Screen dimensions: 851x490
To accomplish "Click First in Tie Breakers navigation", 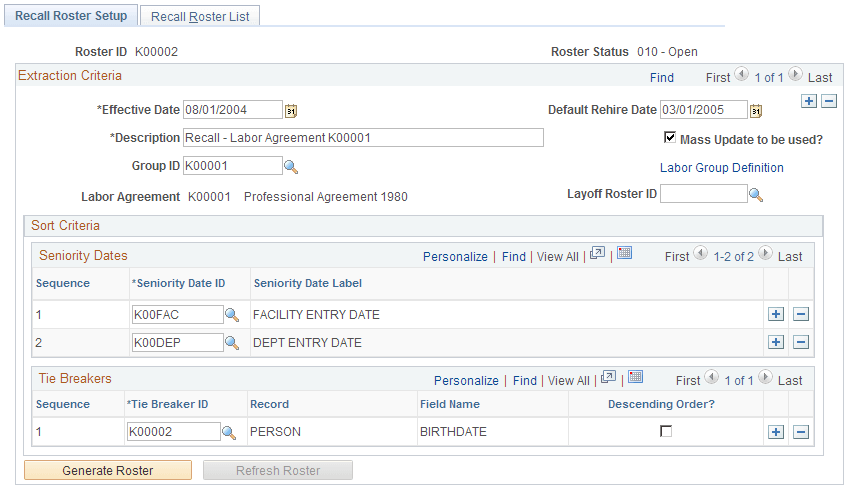I will point(688,381).
